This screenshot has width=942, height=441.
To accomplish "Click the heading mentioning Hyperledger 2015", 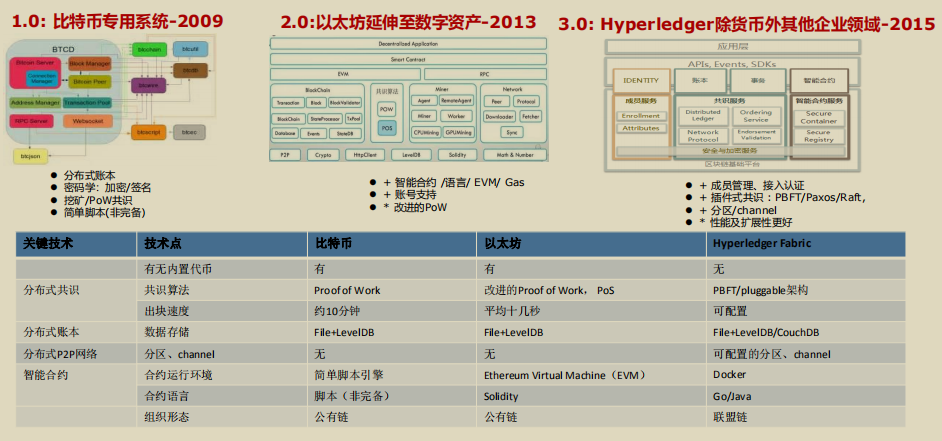I will coord(746,24).
